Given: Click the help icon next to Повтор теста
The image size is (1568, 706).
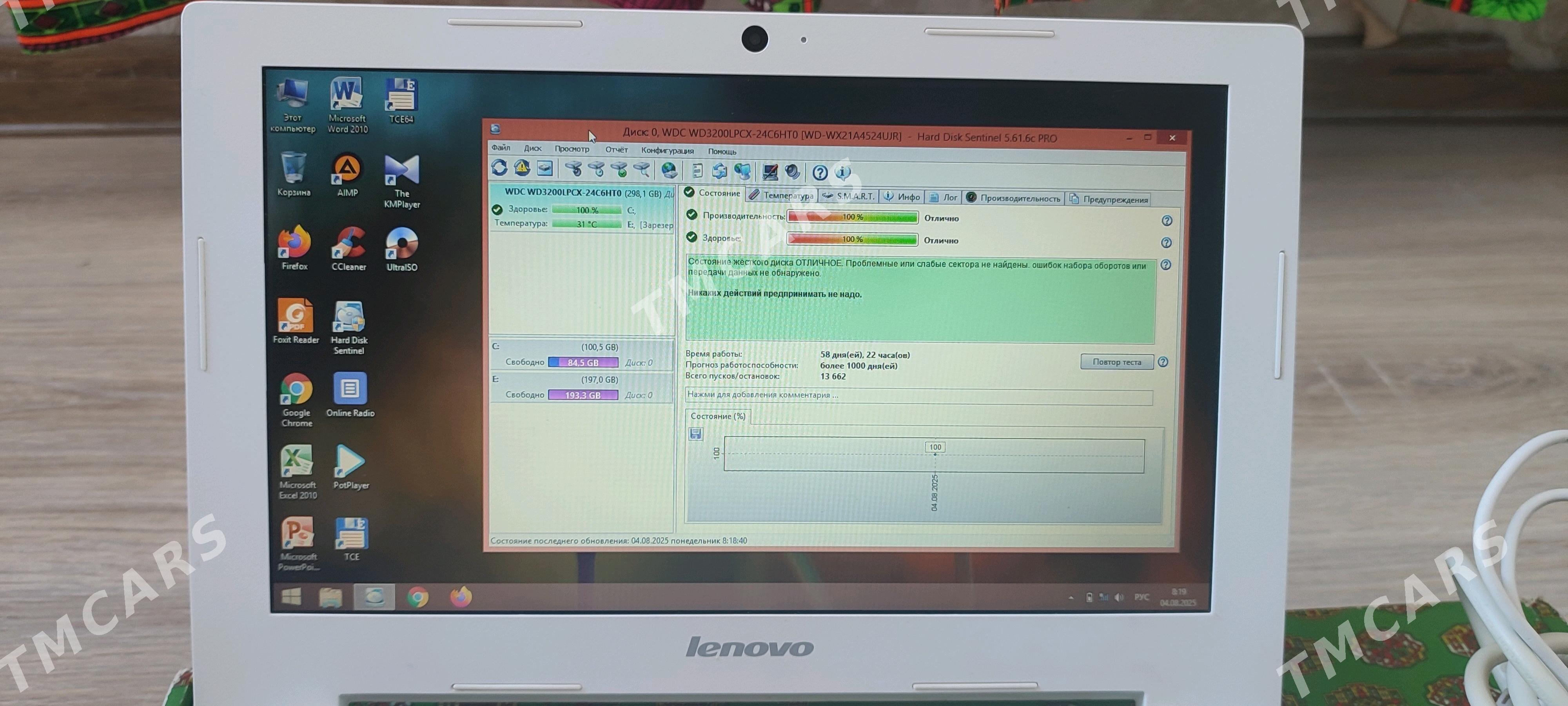Looking at the screenshot, I should 1163,362.
